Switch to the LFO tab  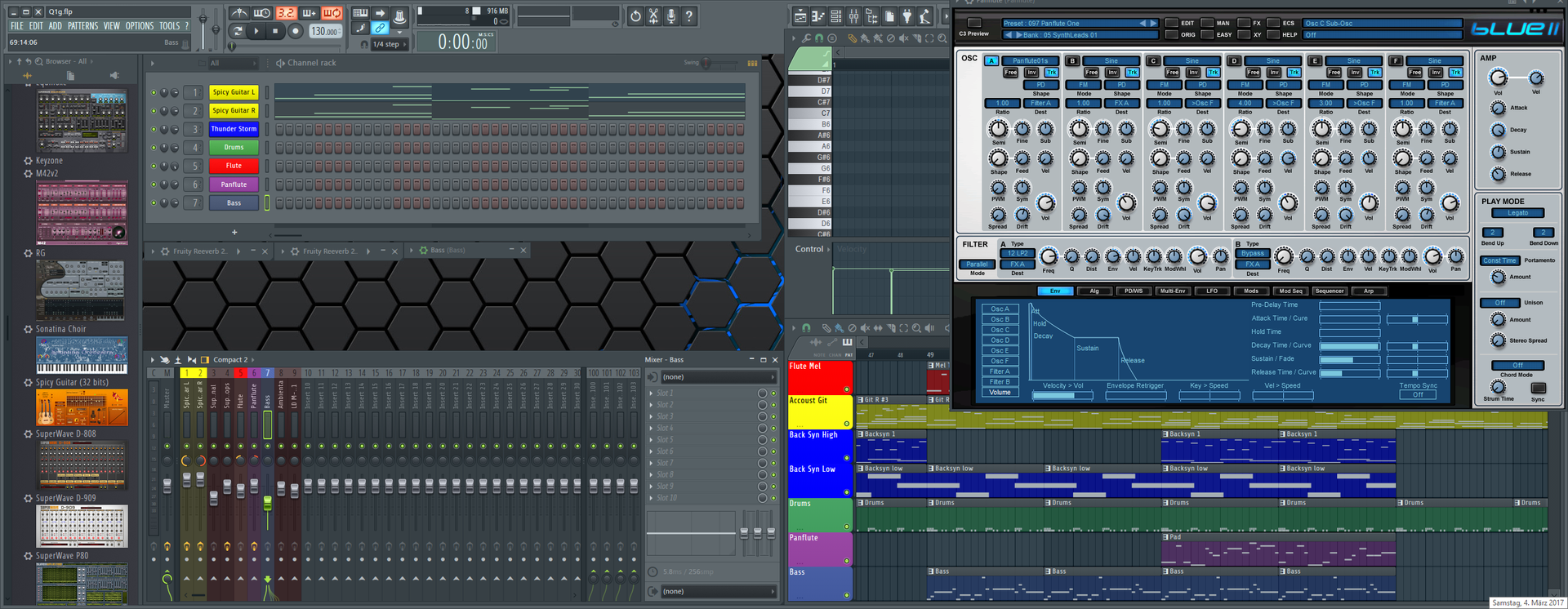(x=1212, y=291)
